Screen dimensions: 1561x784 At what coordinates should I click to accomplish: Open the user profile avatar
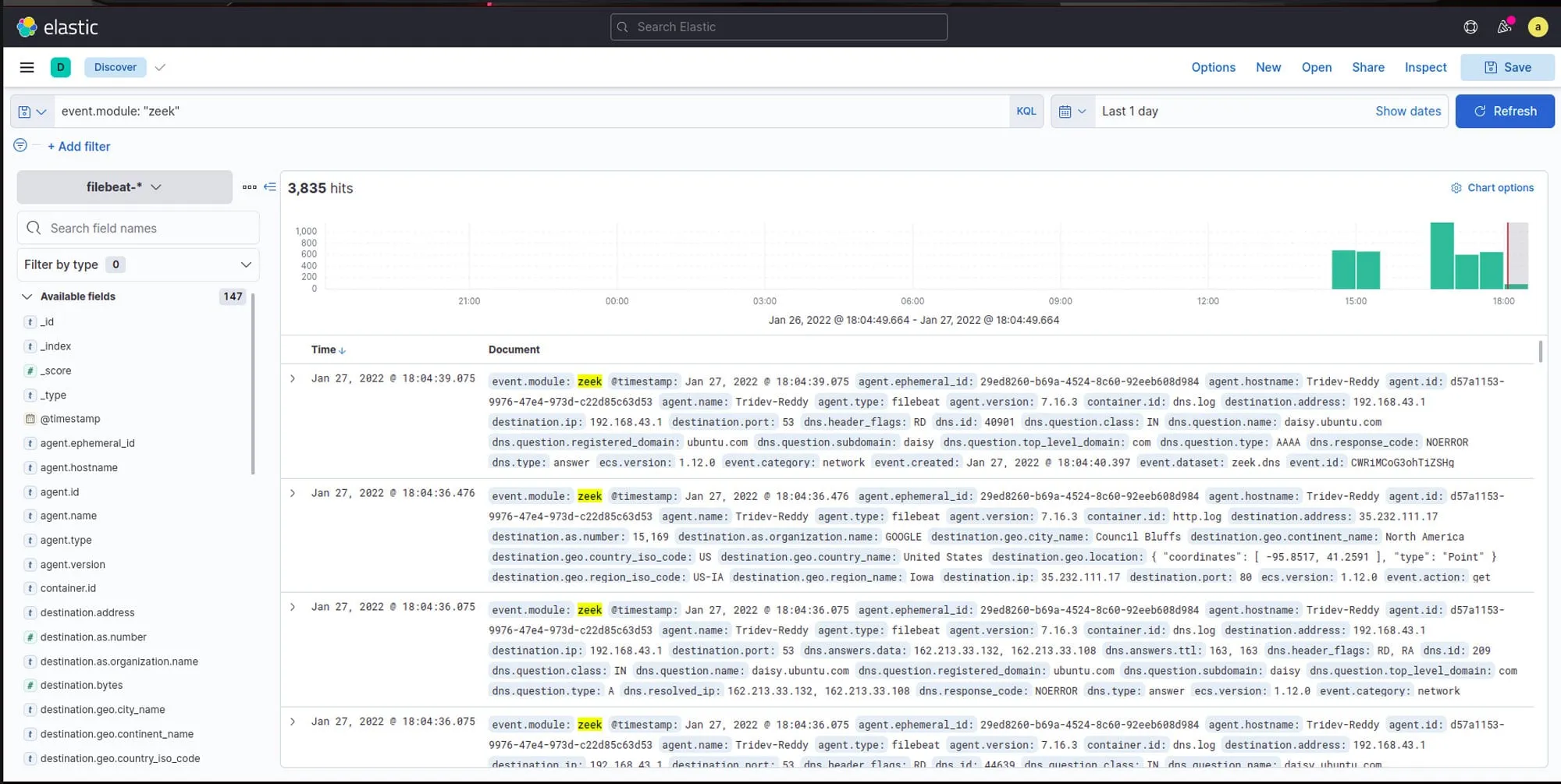[1538, 27]
